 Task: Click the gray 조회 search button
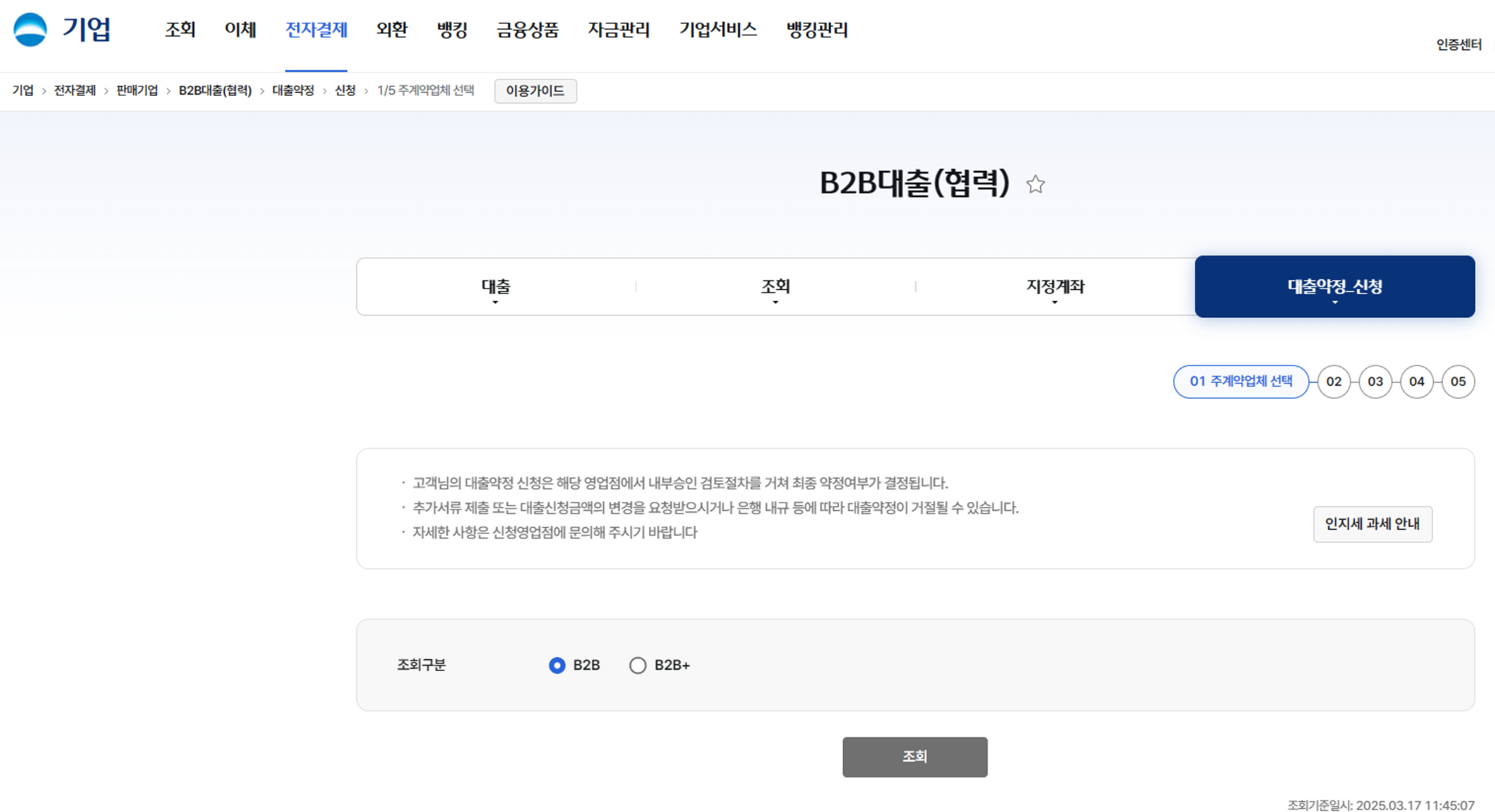915,756
